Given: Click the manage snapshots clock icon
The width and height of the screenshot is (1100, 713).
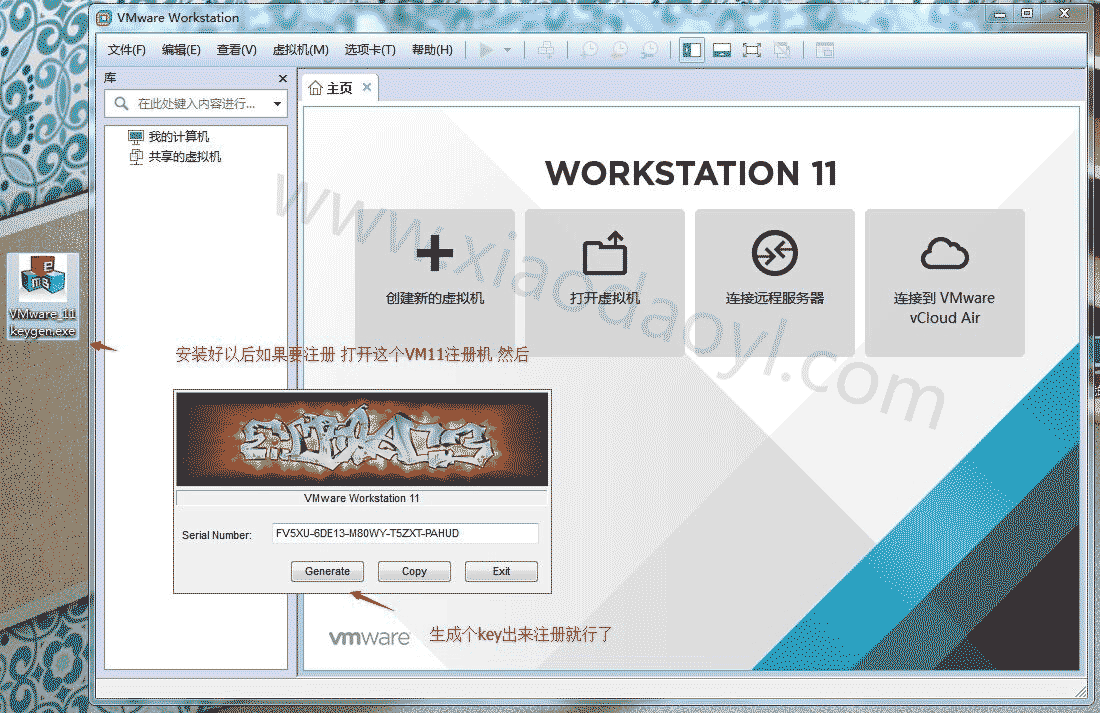Looking at the screenshot, I should (650, 50).
